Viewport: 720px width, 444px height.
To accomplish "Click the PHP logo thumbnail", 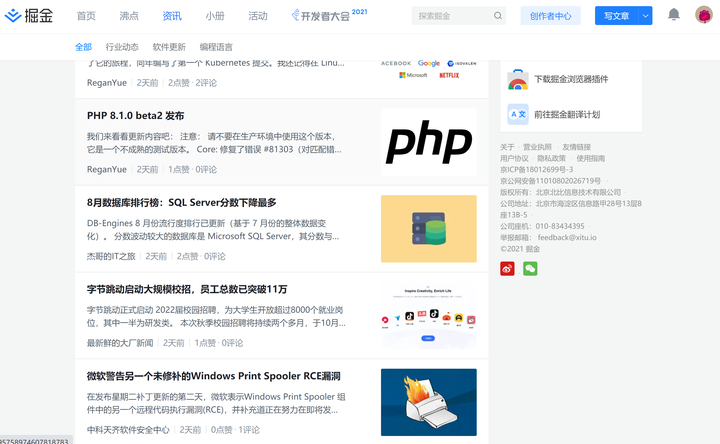I will coord(429,142).
